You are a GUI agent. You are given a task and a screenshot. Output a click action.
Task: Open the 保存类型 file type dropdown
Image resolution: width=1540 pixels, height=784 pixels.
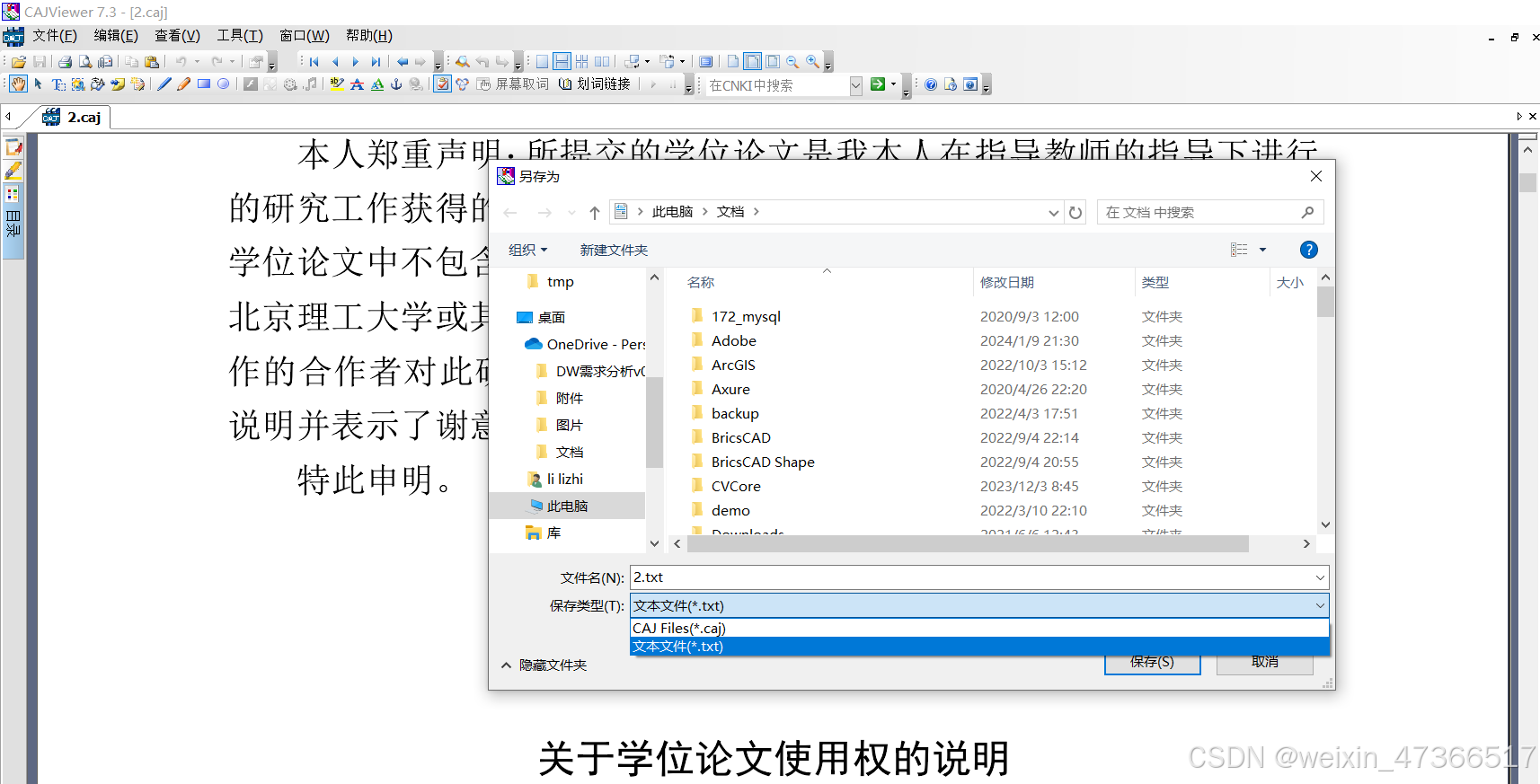click(979, 606)
